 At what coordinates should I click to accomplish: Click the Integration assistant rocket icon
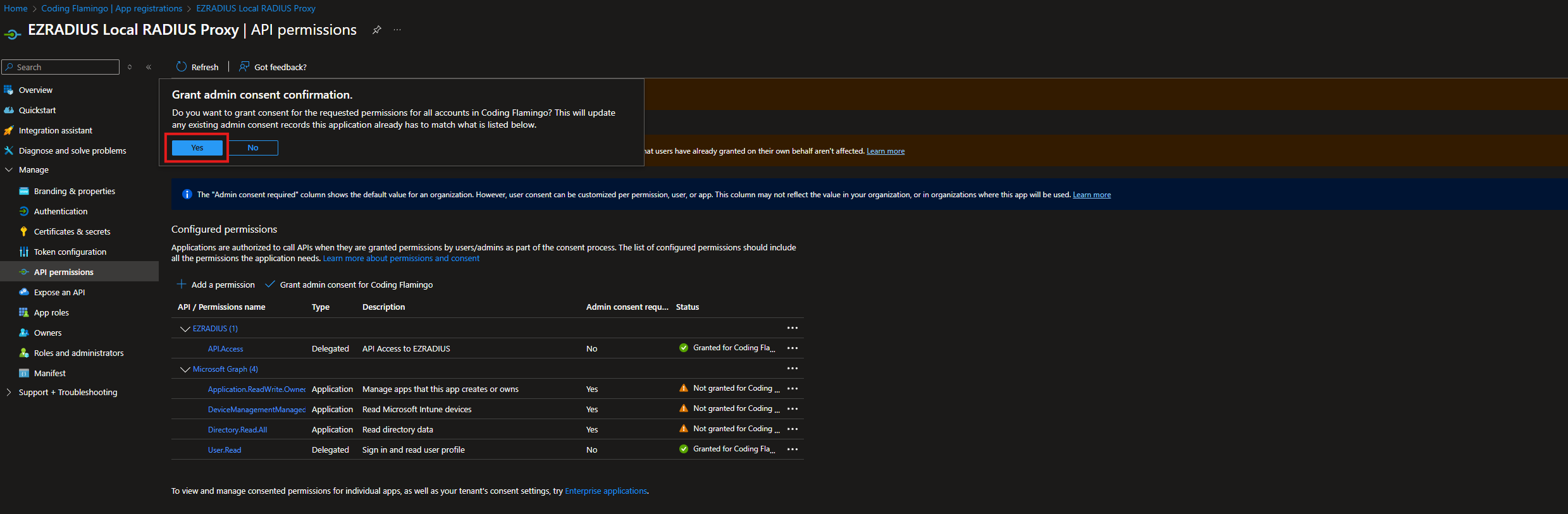8,130
